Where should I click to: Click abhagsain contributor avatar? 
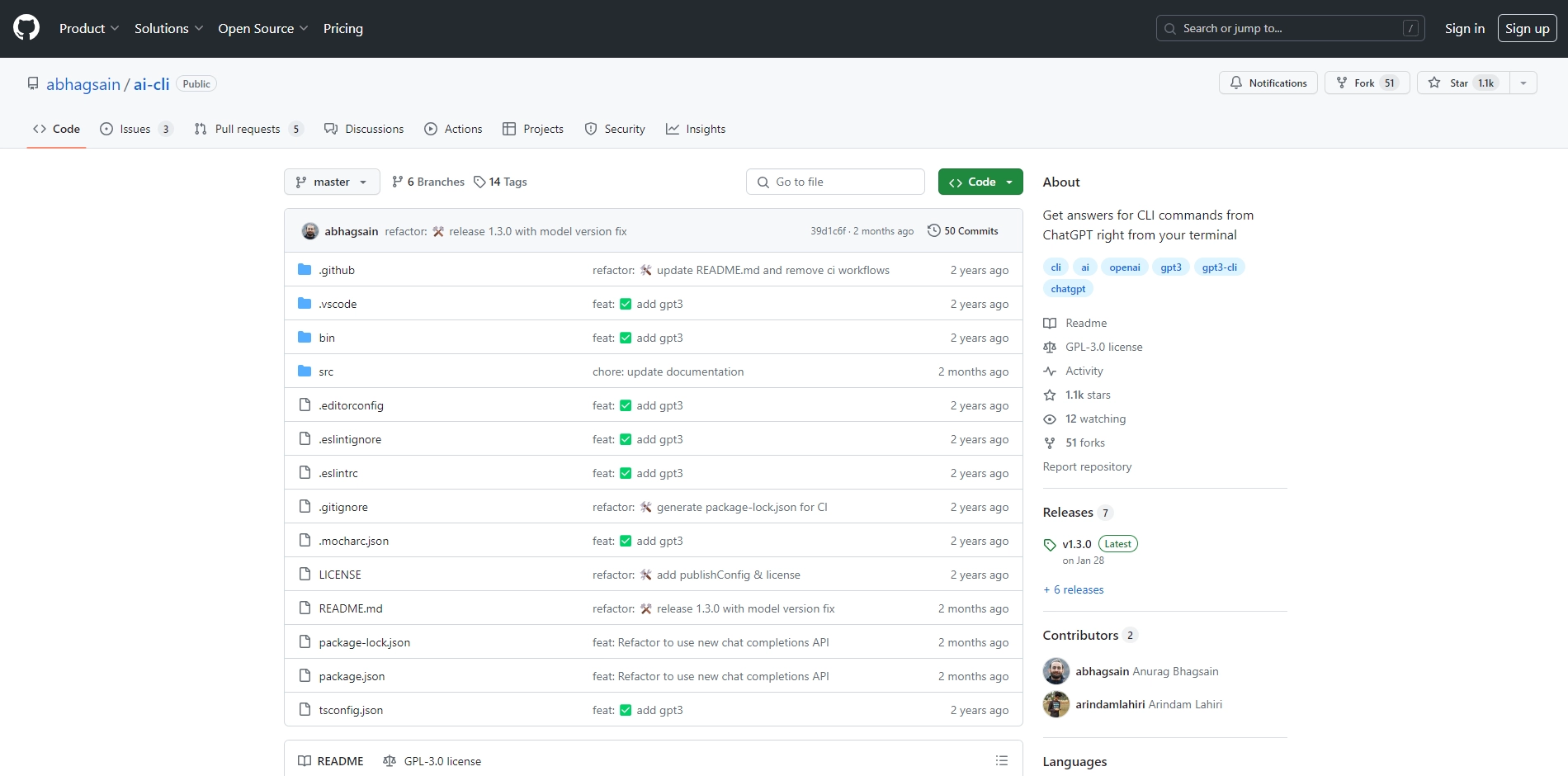[x=1056, y=671]
